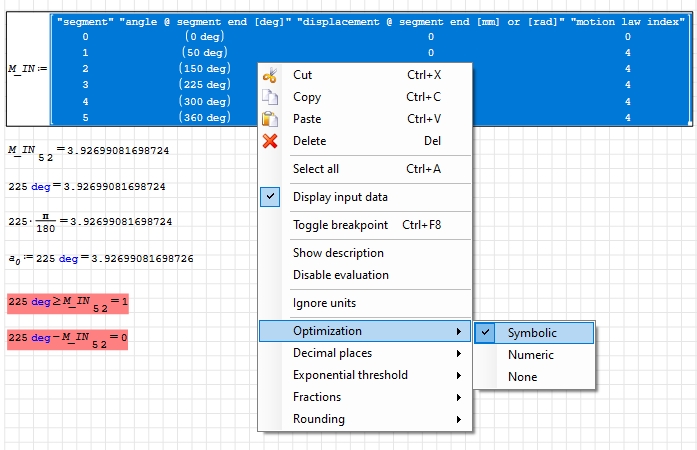Select Show description menu item
Screen dimensions: 697x450
[338, 253]
